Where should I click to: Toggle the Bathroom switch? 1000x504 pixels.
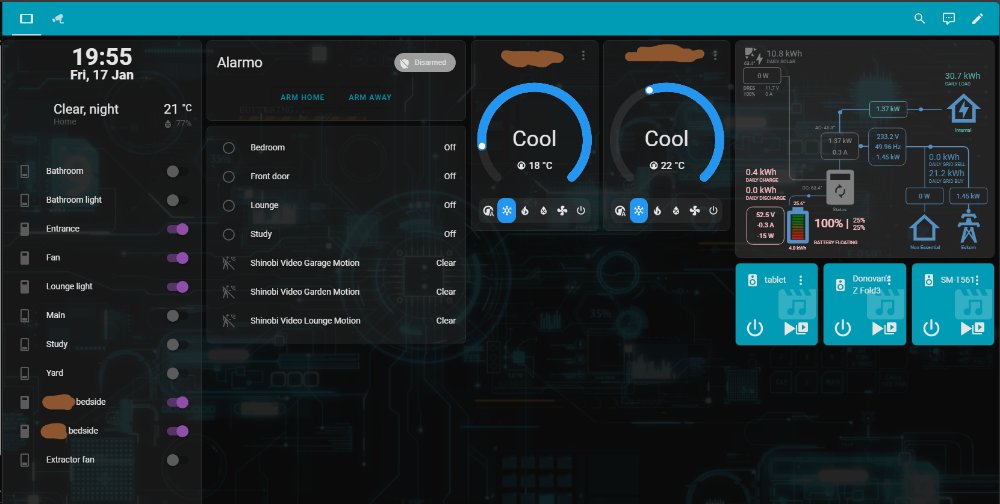click(x=177, y=171)
